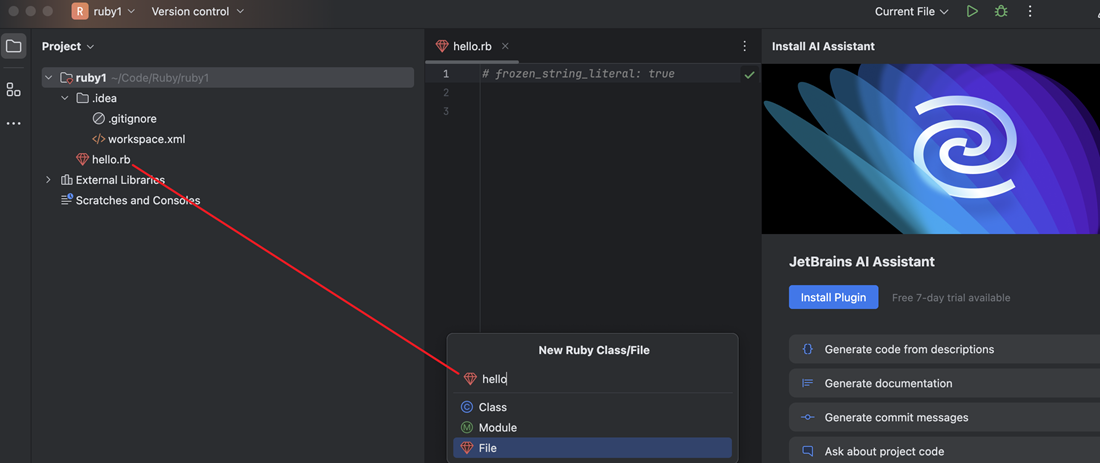Click the Class circle C icon in popup
This screenshot has width=1100, height=463.
point(467,407)
